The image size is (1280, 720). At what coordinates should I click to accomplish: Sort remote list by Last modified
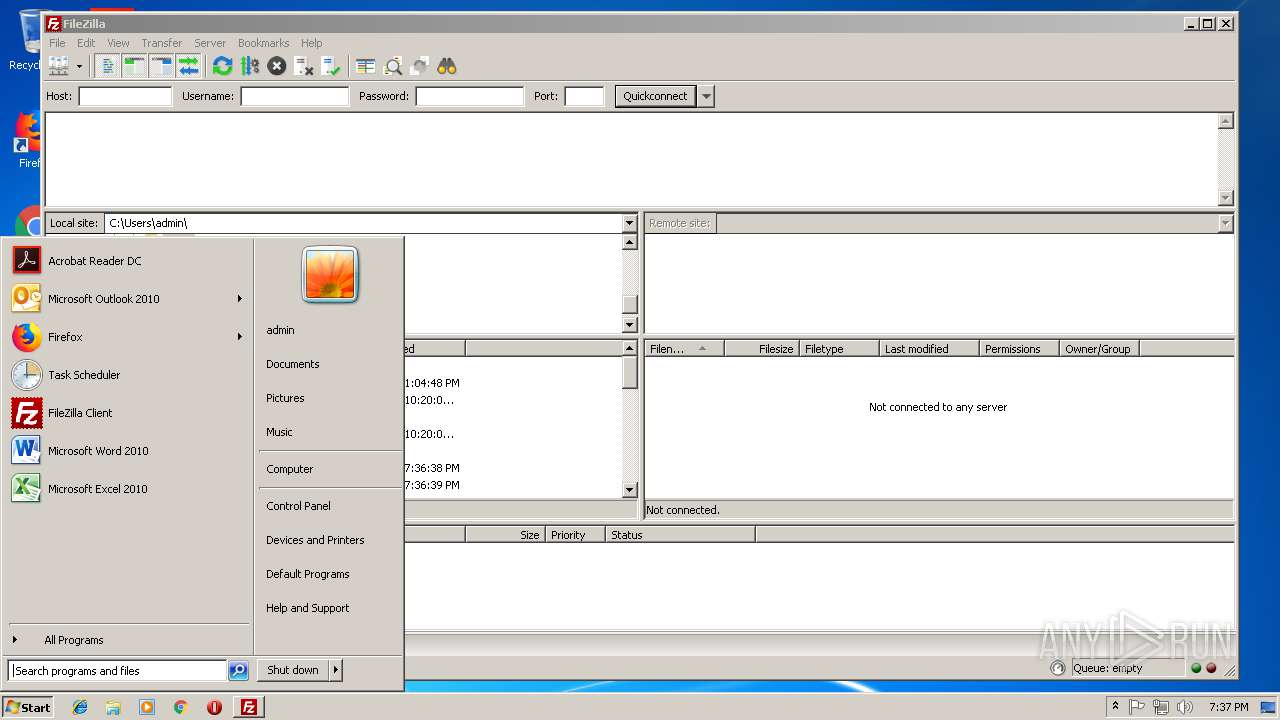tap(929, 349)
